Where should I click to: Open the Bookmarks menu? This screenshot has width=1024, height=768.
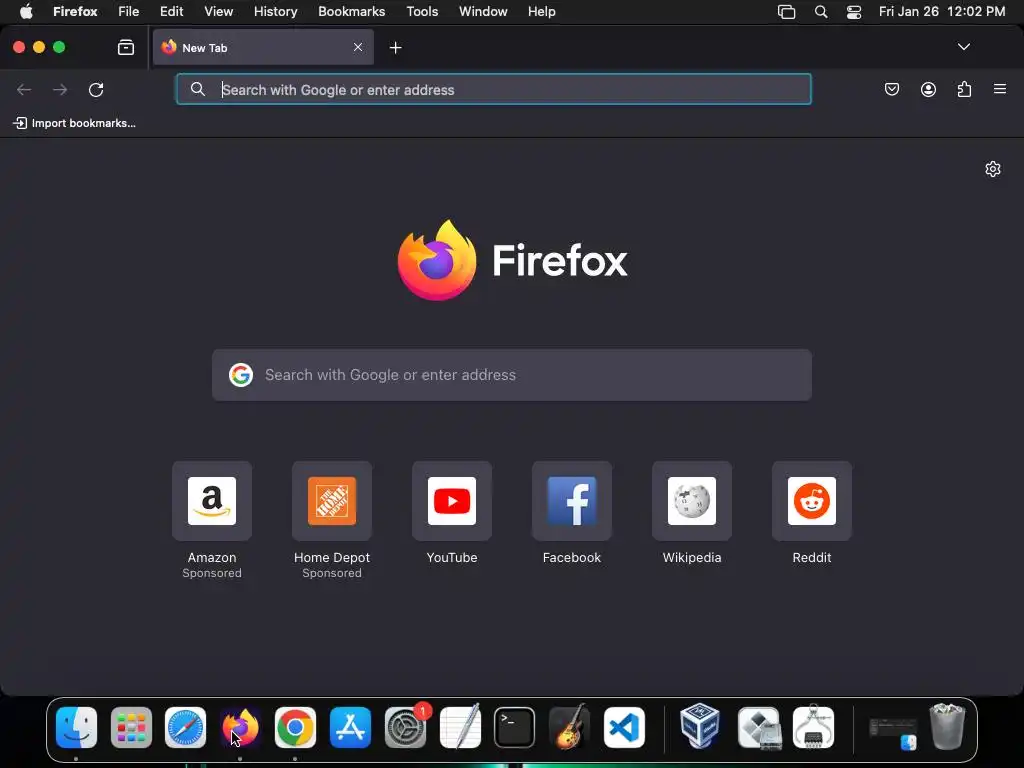pyautogui.click(x=351, y=12)
